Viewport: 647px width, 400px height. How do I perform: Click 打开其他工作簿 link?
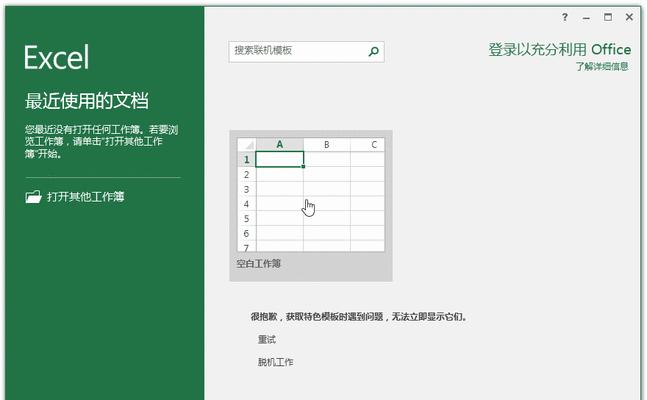point(85,196)
